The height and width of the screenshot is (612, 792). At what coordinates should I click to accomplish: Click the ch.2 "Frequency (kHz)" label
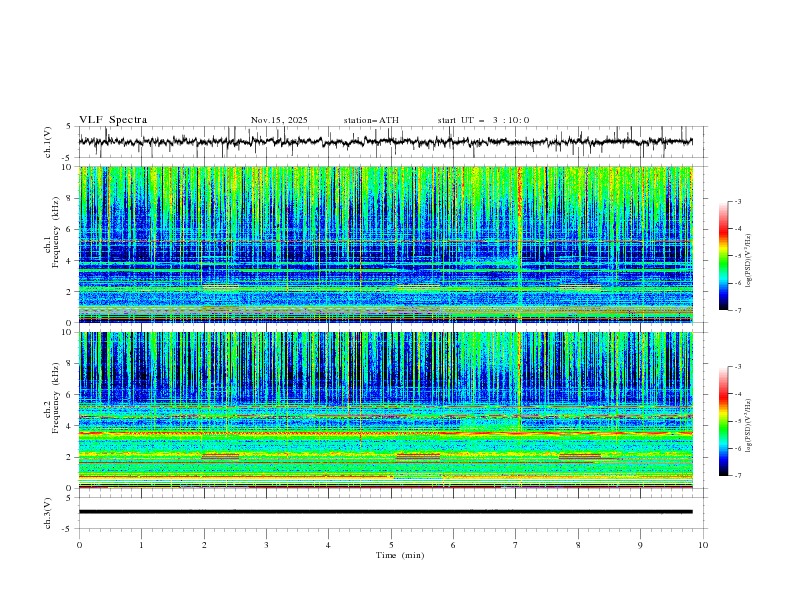(56, 397)
